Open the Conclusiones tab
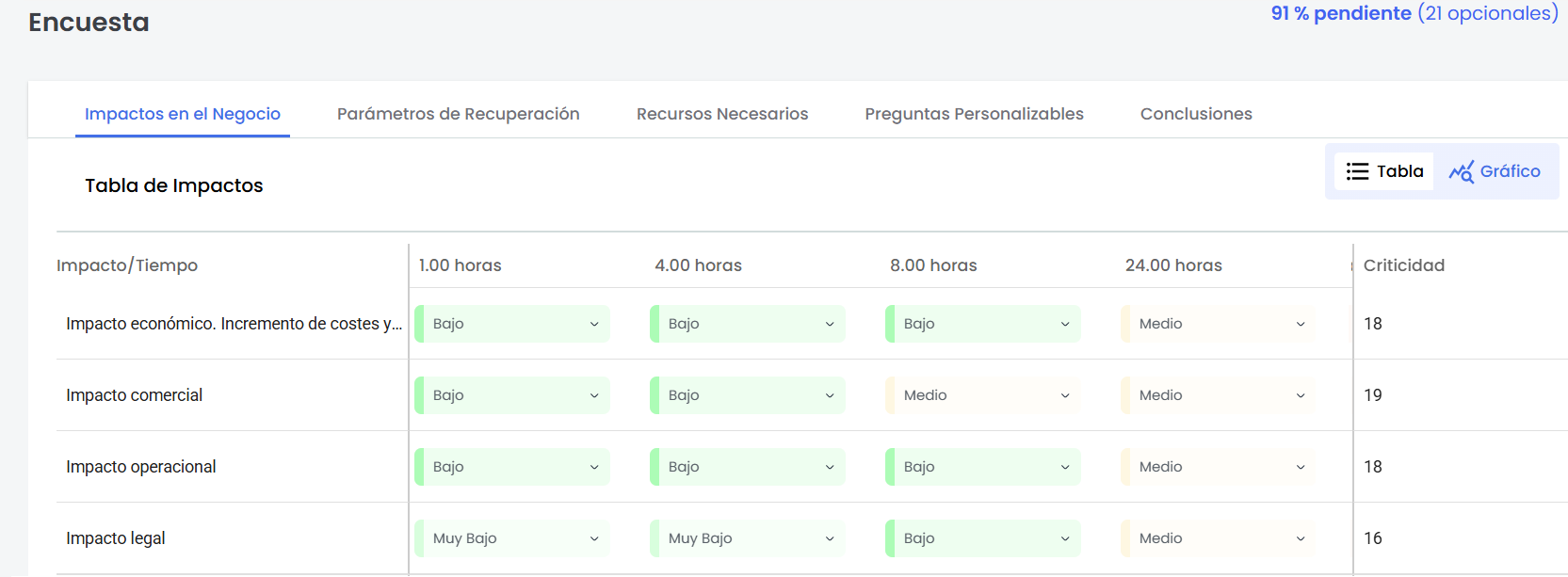The height and width of the screenshot is (577, 1568). pos(1195,114)
